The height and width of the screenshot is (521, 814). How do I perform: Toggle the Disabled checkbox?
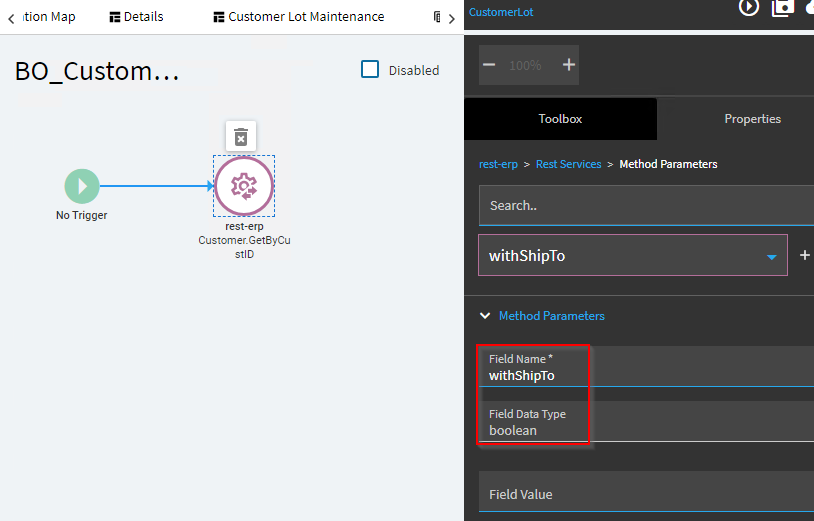370,70
